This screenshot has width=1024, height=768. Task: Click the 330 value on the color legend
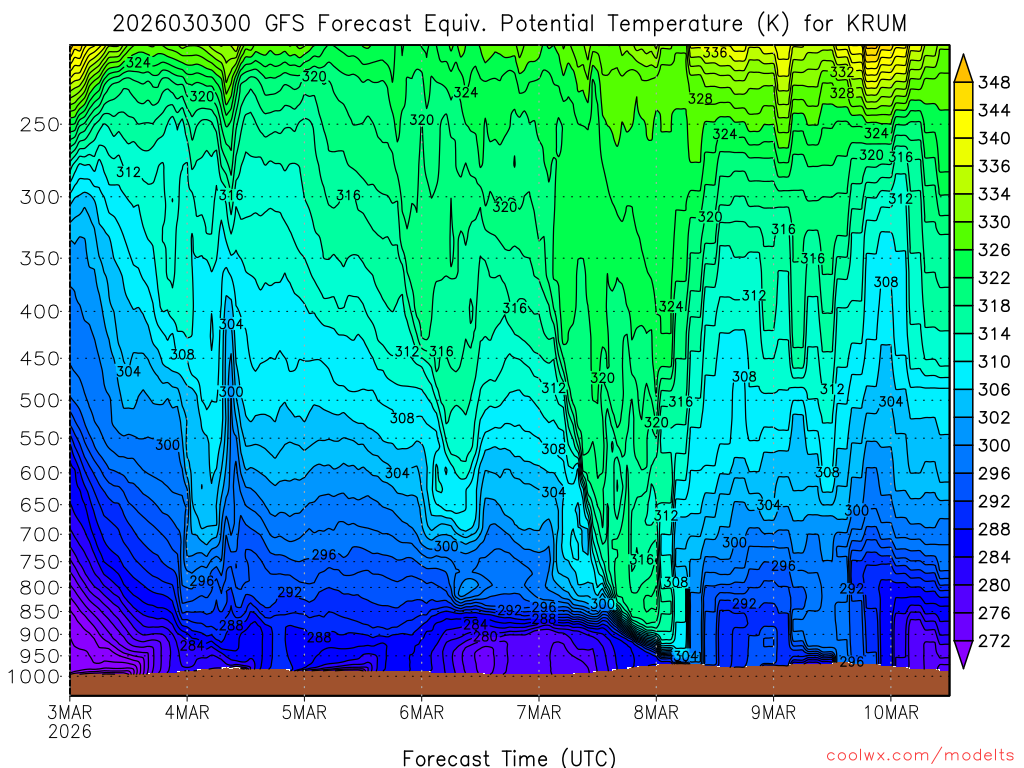click(x=994, y=222)
